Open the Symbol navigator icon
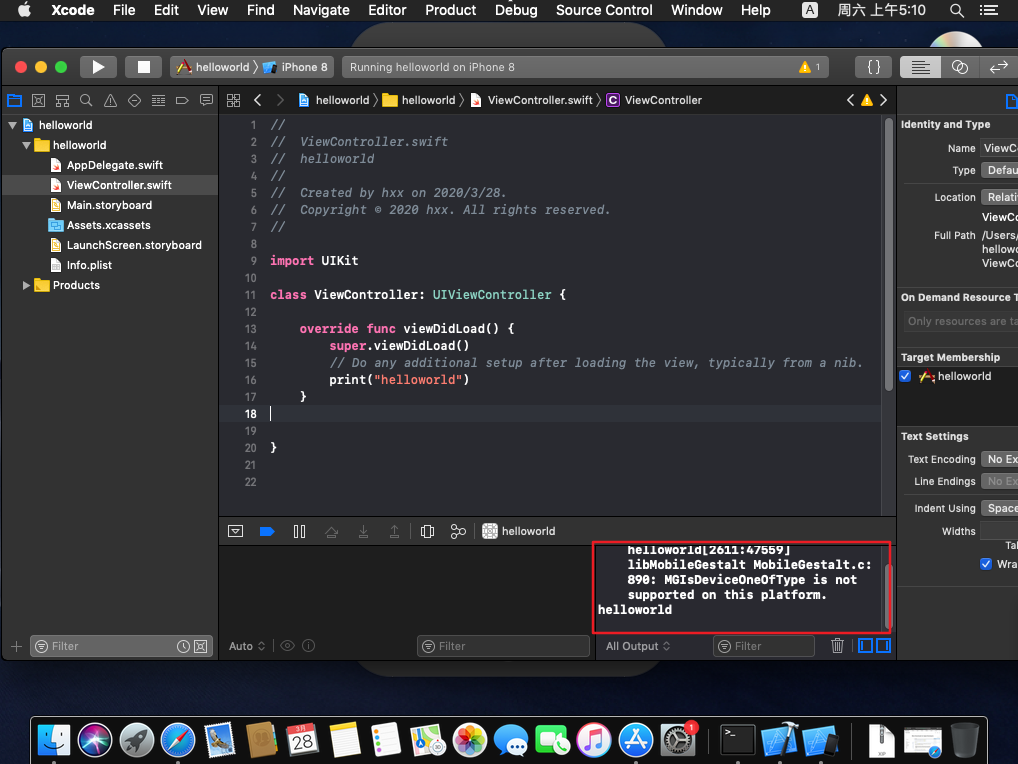This screenshot has width=1018, height=764. click(x=62, y=100)
